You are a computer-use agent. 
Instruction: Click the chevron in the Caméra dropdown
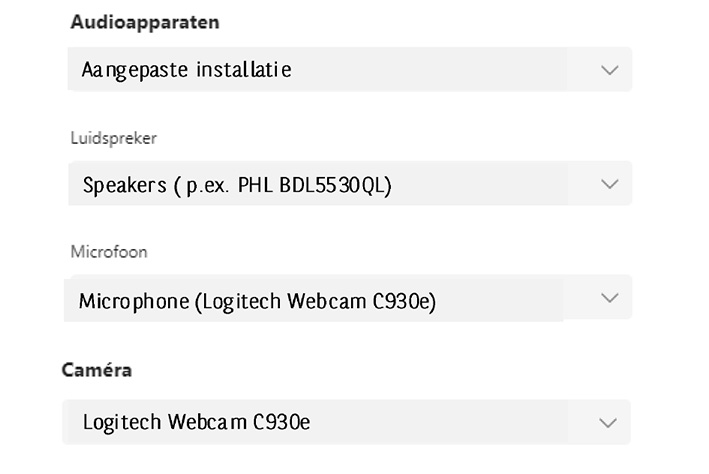pos(609,422)
